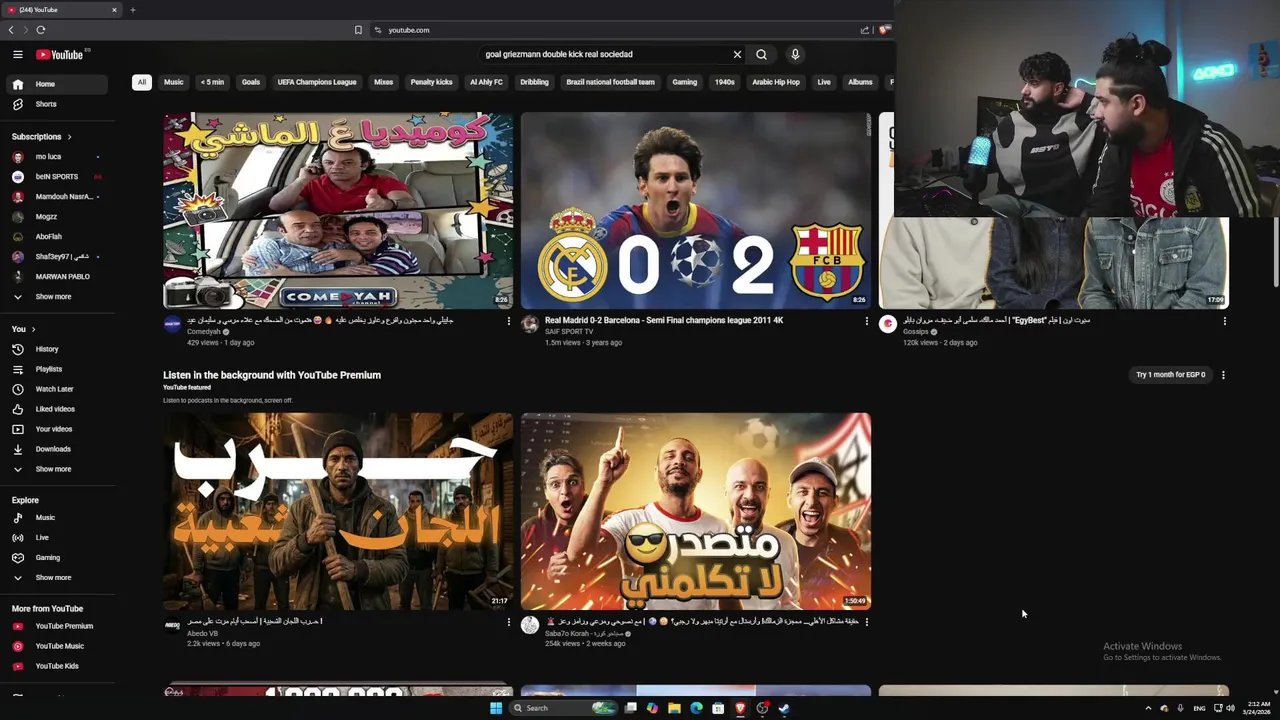The image size is (1280, 720).
Task: Open more options for EgyBest Gossips video
Action: click(x=1224, y=321)
